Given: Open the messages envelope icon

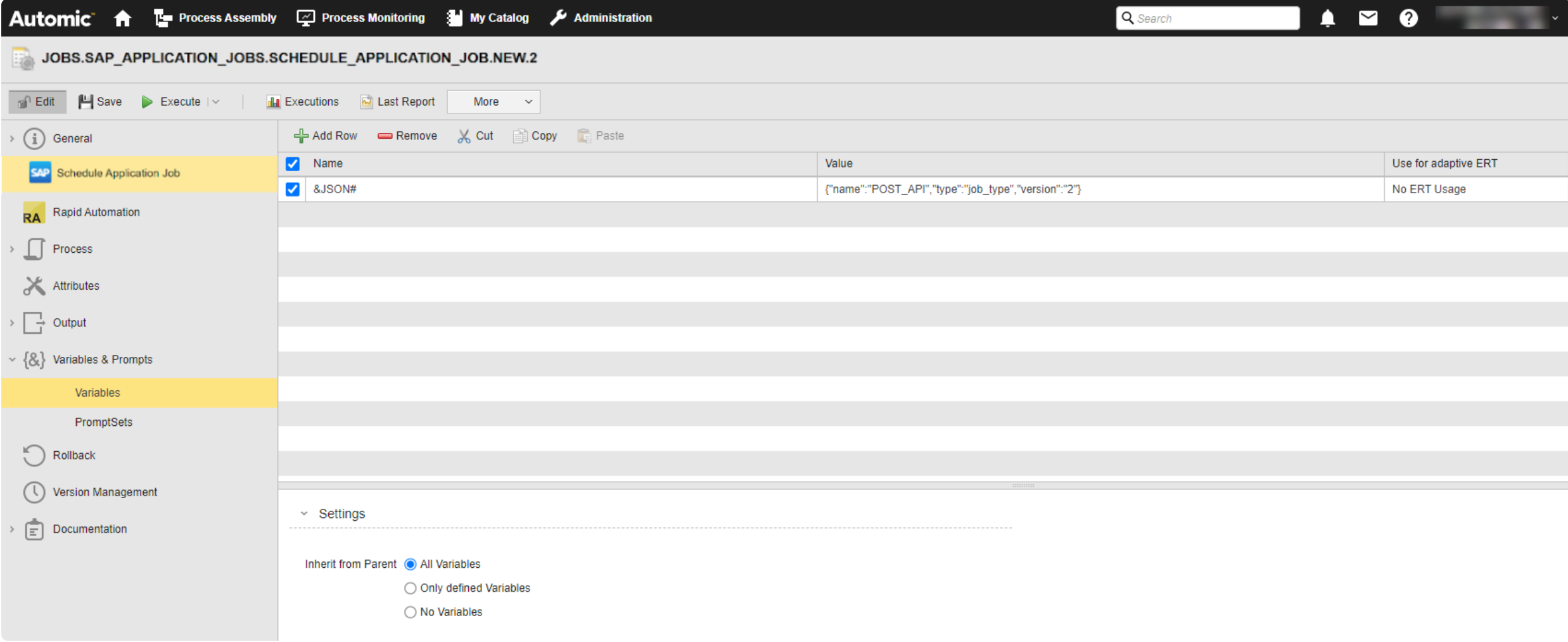Looking at the screenshot, I should click(1368, 18).
